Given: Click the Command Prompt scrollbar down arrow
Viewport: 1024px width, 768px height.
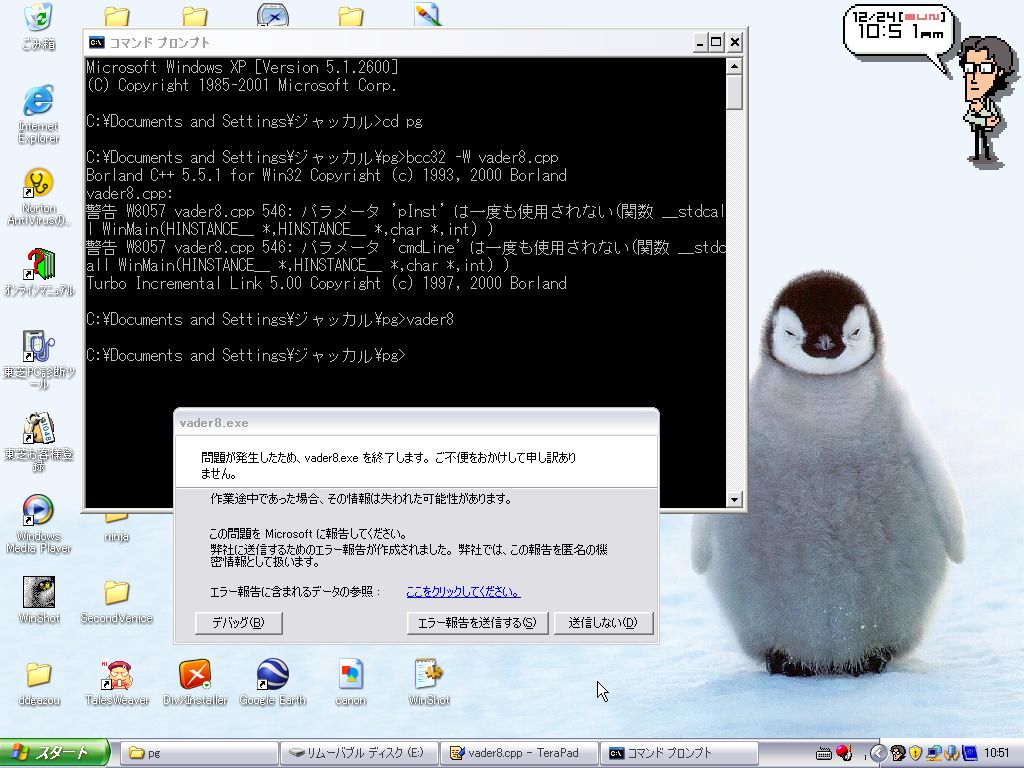Looking at the screenshot, I should pos(734,500).
